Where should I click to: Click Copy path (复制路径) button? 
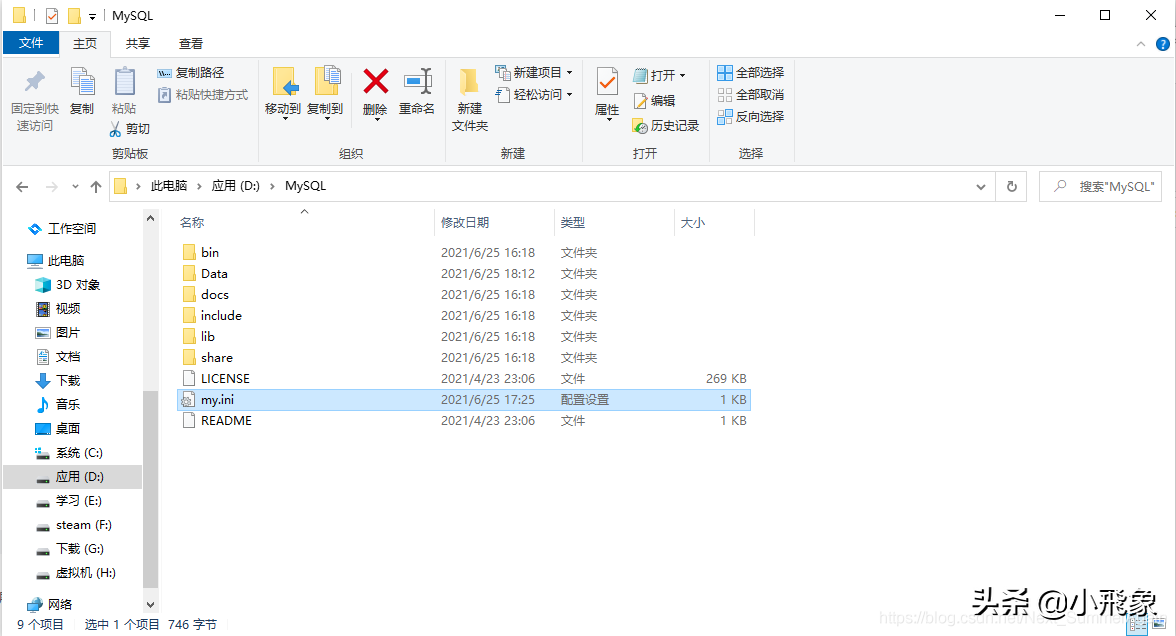[x=190, y=73]
